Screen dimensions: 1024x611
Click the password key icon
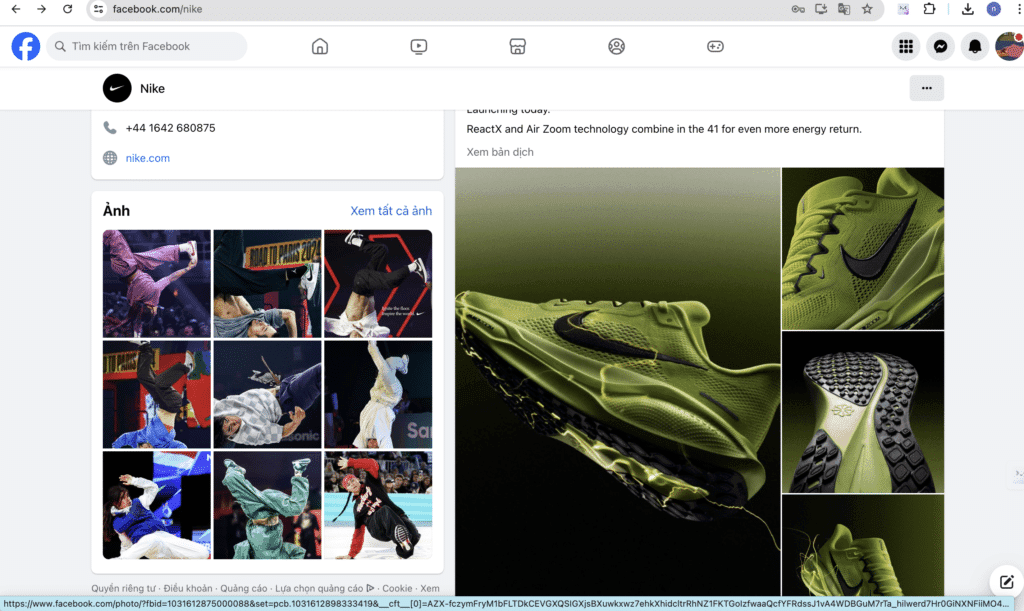click(x=798, y=9)
